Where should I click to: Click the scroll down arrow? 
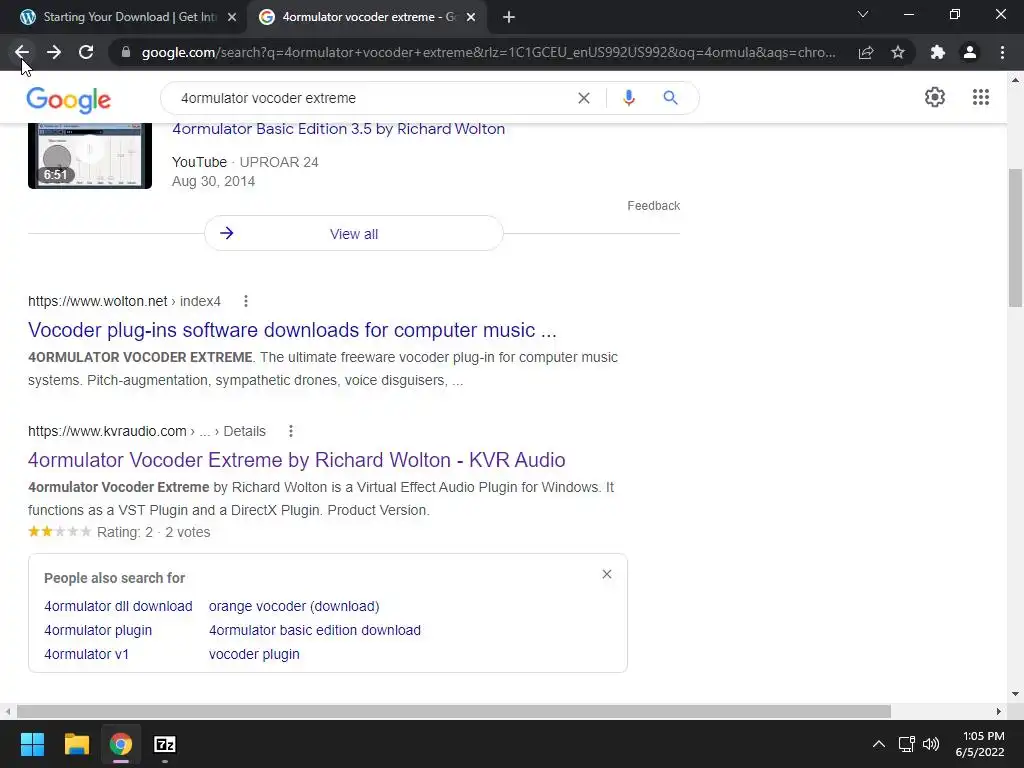[1015, 694]
